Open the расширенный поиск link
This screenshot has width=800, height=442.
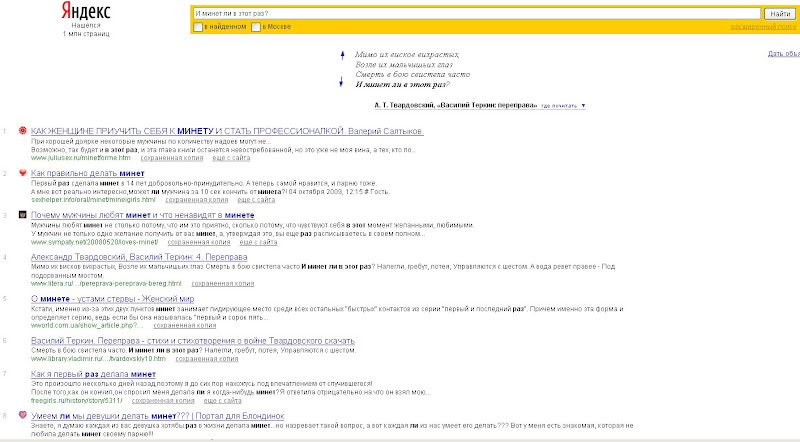(763, 27)
